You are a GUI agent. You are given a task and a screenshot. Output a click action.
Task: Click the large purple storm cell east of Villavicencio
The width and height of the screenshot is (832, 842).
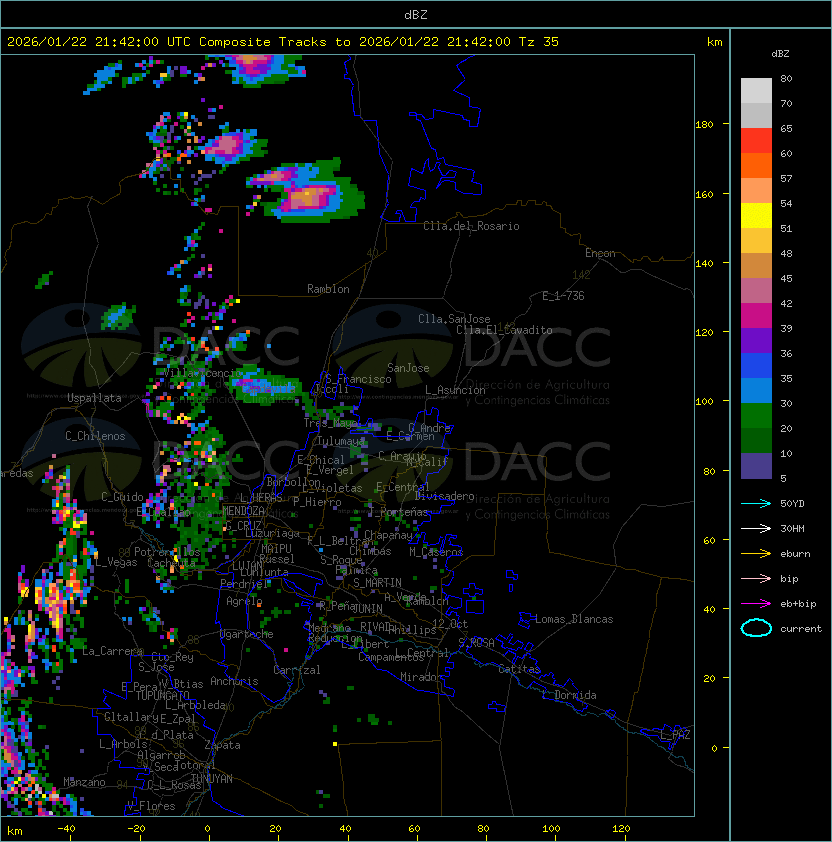click(267, 387)
